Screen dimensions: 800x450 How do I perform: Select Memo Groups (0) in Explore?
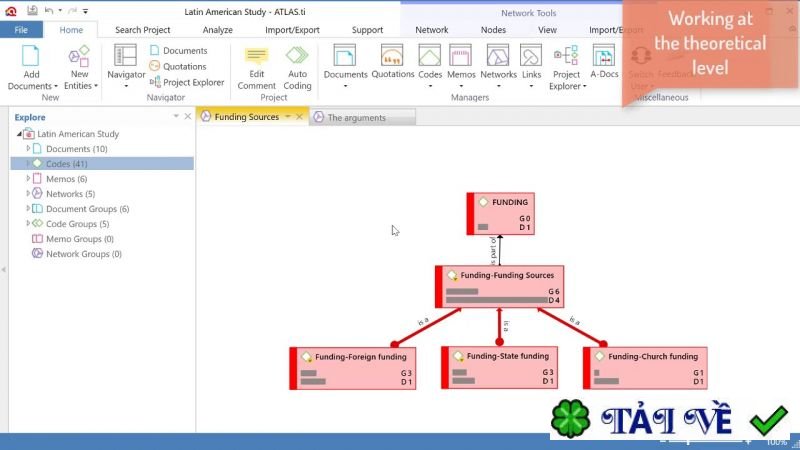point(73,239)
